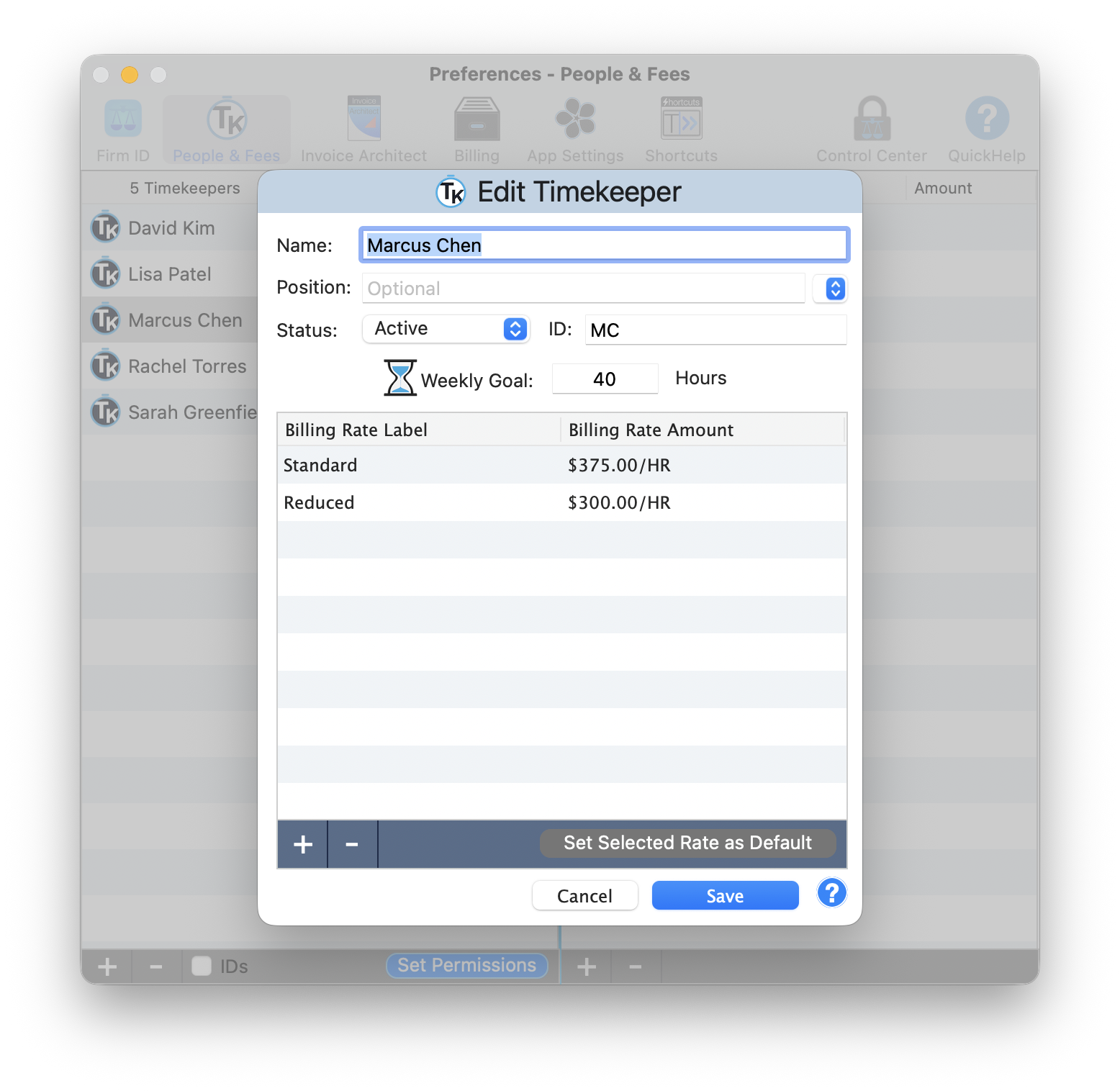The width and height of the screenshot is (1120, 1091).
Task: Open the Status dropdown showing Active
Action: click(446, 329)
